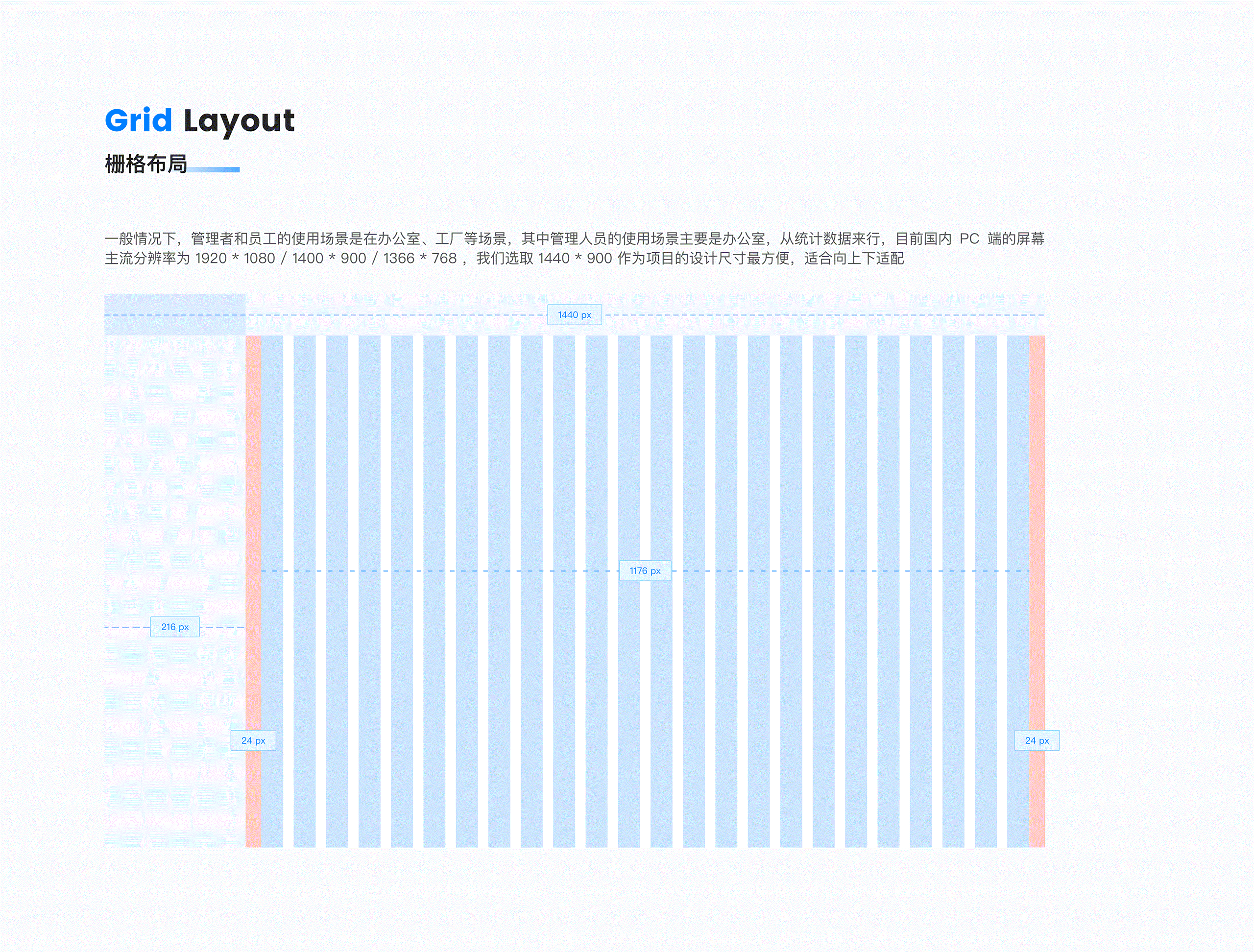Click the paragraph line starting 一般情况下
1254x952 pixels.
574,238
